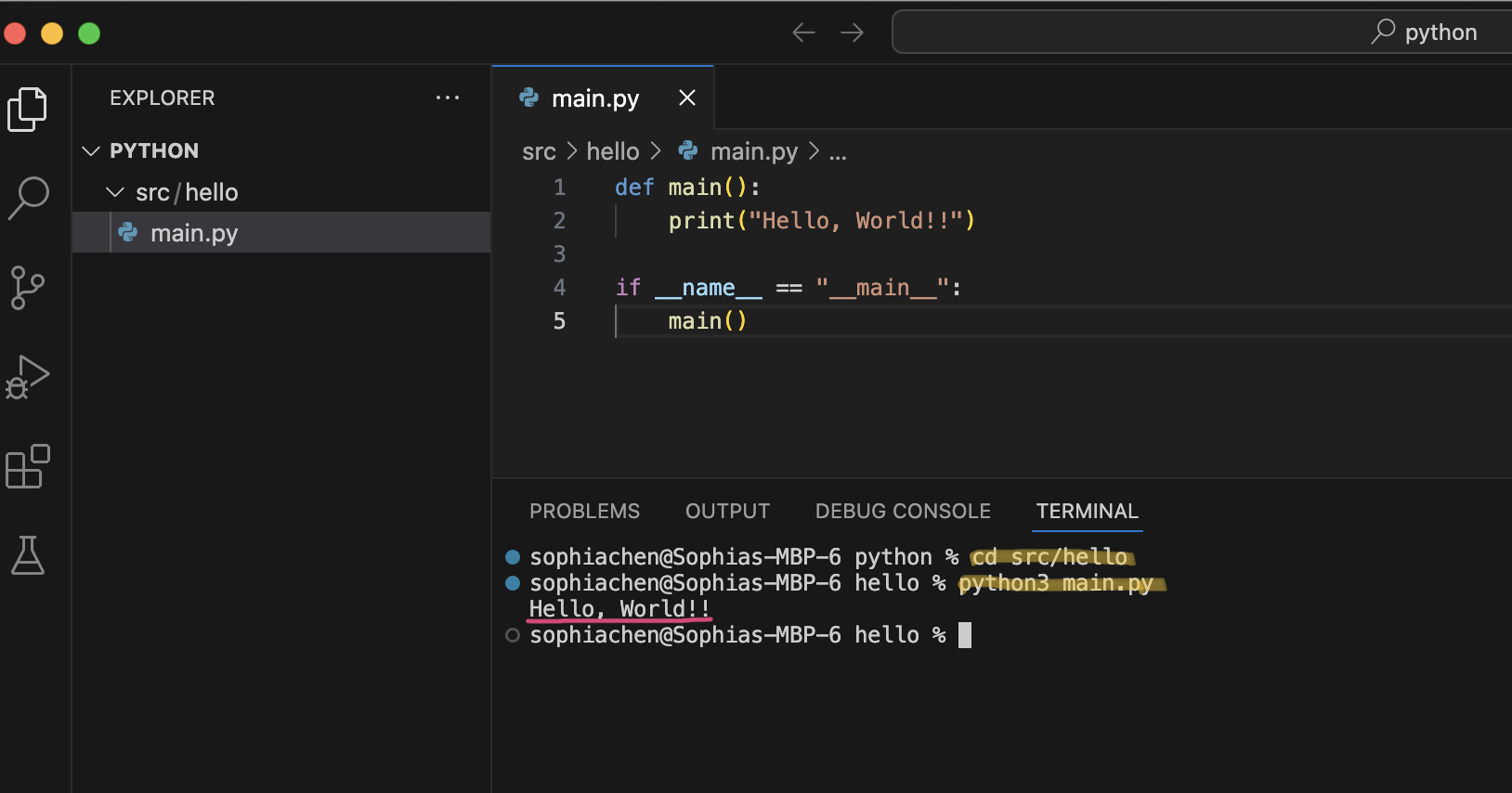The image size is (1512, 793).
Task: Click the terminal prompt input line
Action: [x=964, y=635]
